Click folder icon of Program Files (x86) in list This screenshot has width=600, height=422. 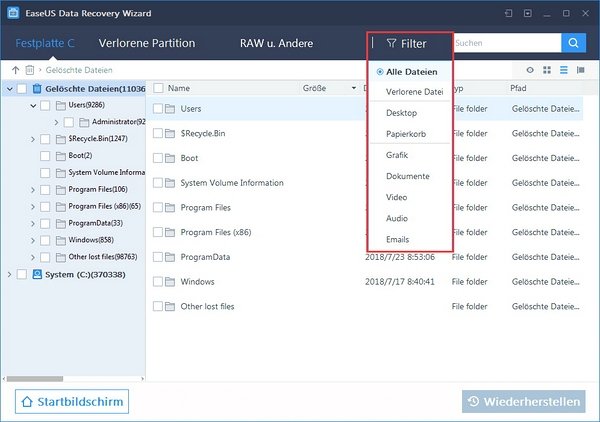point(170,232)
